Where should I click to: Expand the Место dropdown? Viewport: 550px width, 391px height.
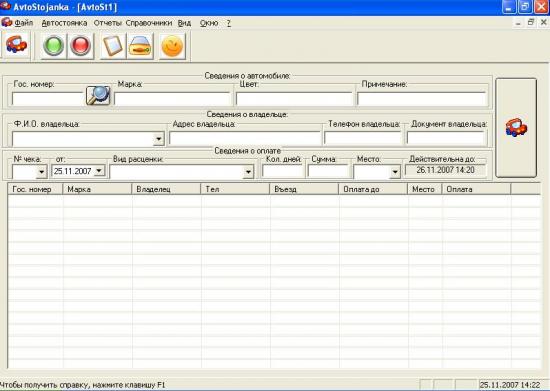point(395,172)
